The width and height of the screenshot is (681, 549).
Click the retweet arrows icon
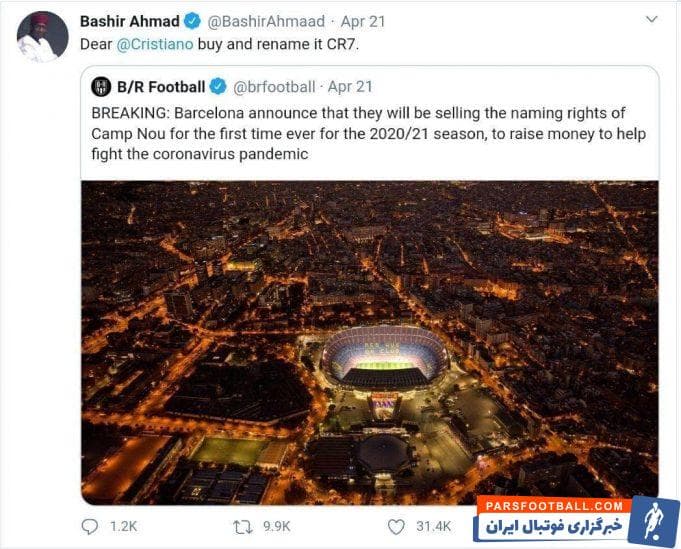point(241,526)
